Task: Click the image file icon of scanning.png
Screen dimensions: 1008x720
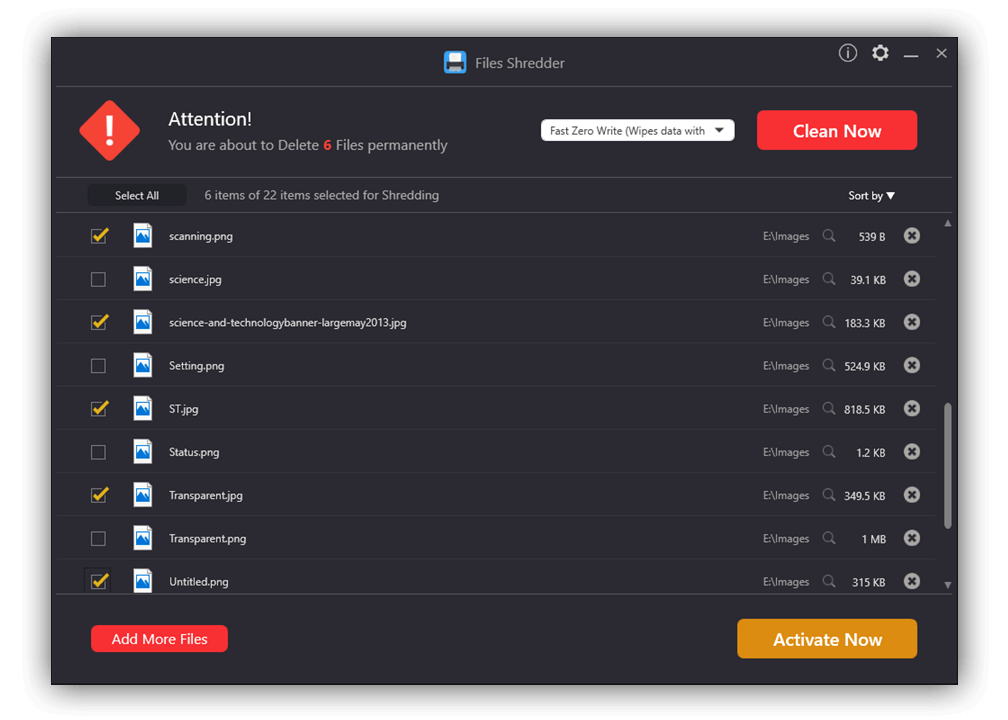Action: [x=143, y=236]
